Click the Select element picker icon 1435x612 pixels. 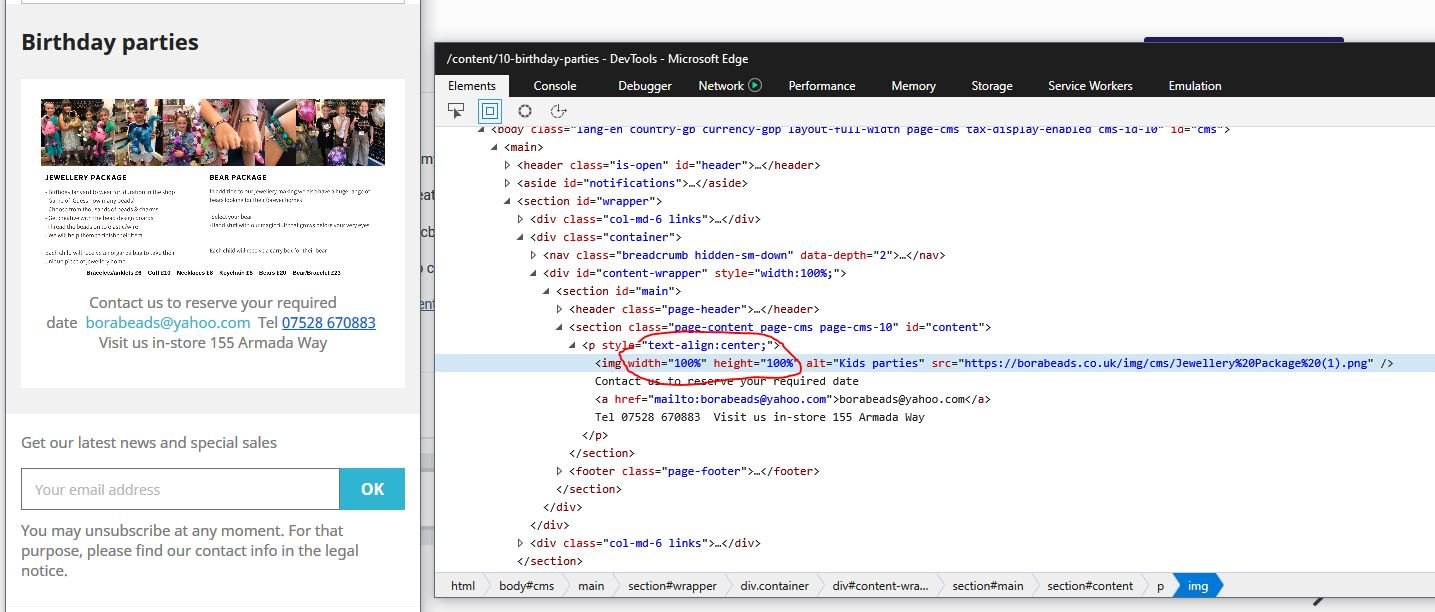(456, 111)
